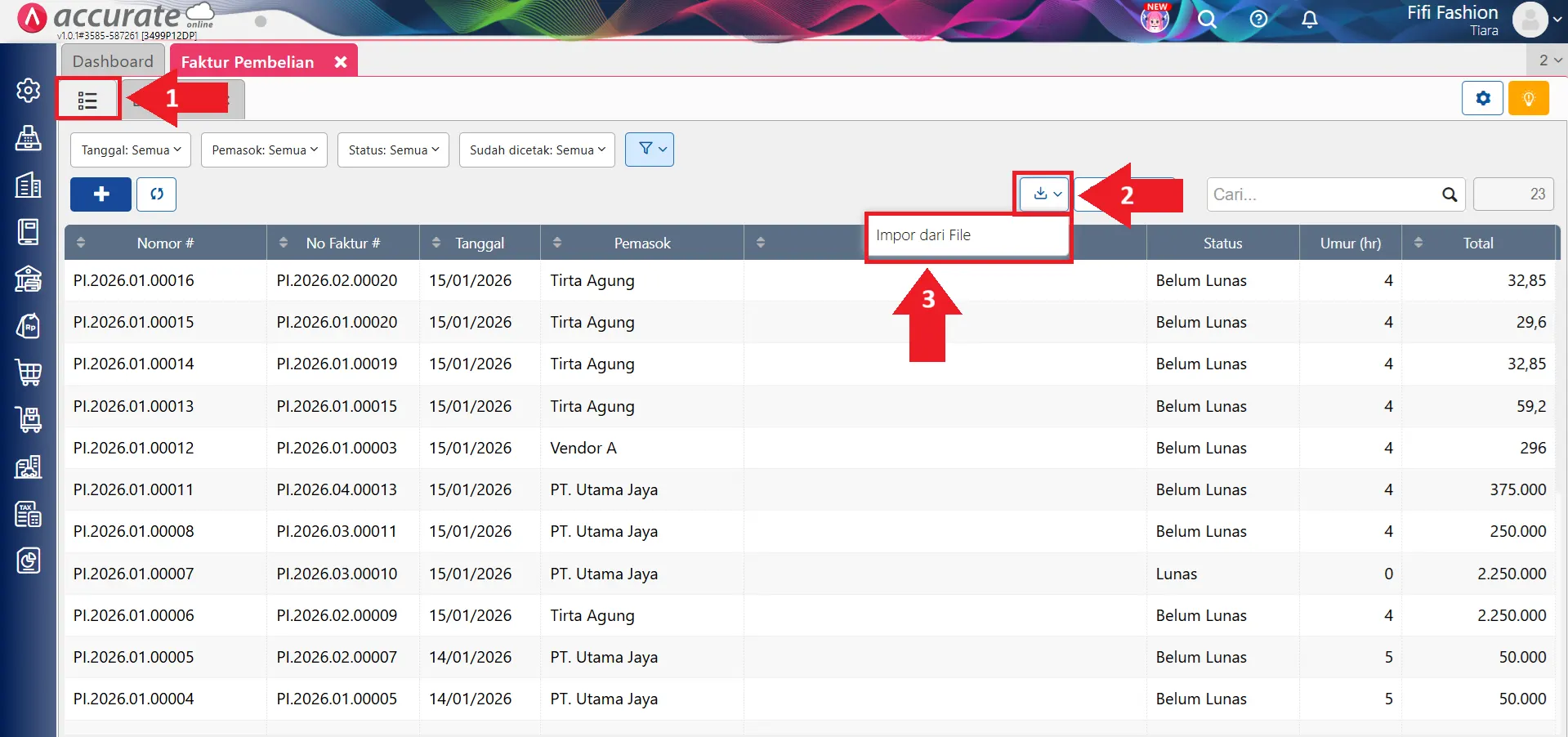
Task: Open the Status: Semua filter dropdown
Action: (392, 150)
